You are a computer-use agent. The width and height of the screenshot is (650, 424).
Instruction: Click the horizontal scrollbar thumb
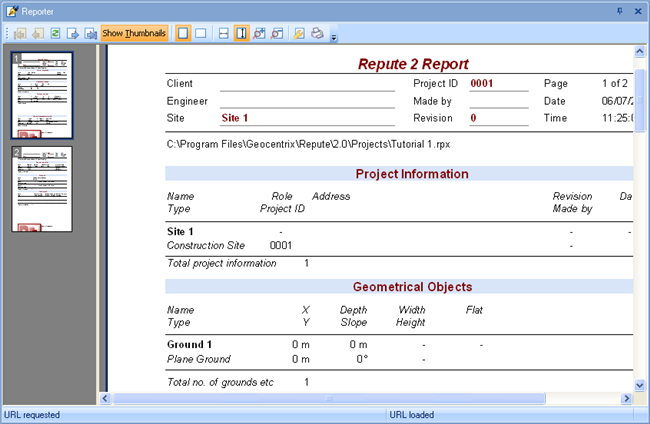point(329,399)
